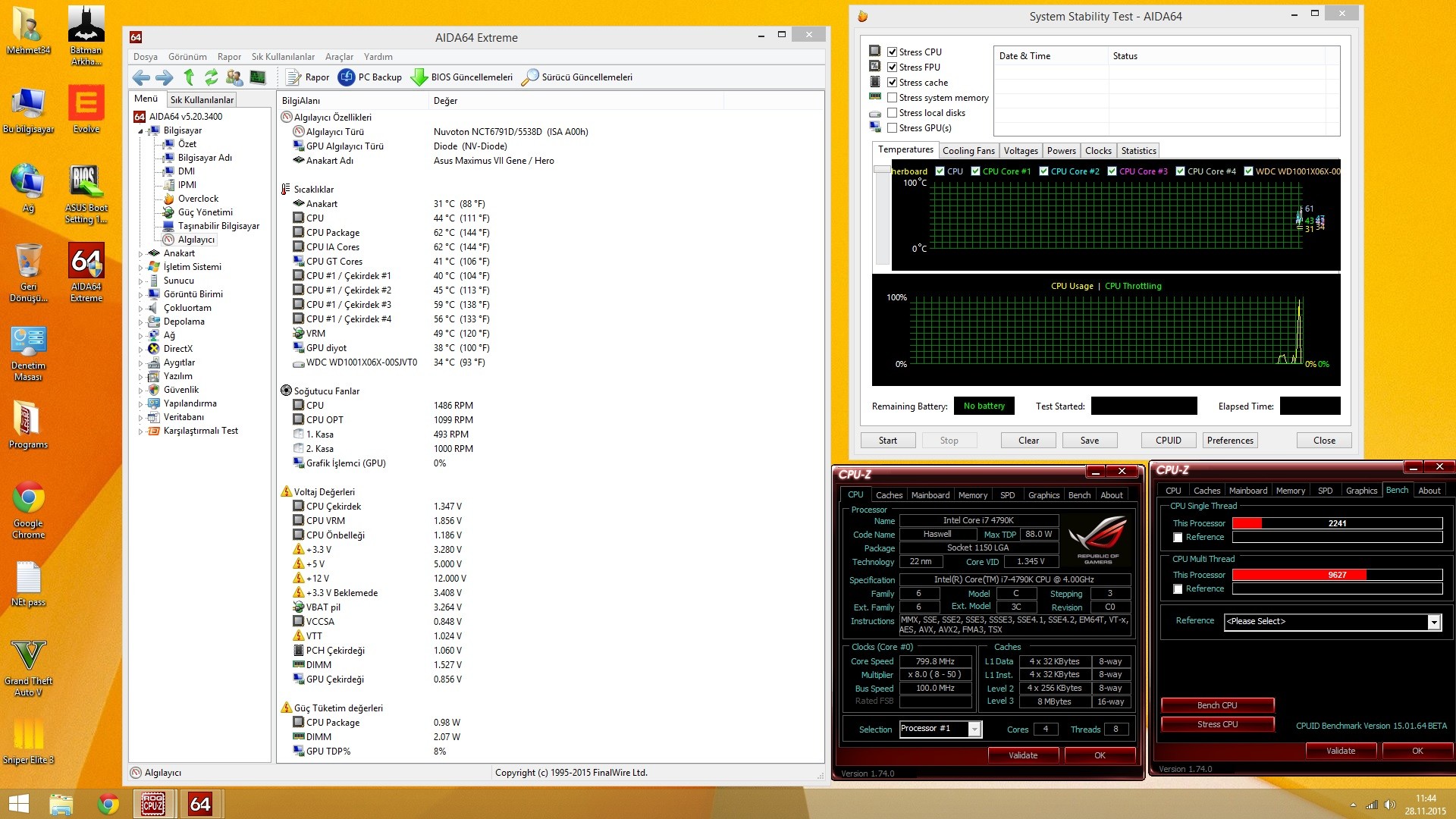Open Evolve desktop shortcut
Image resolution: width=1456 pixels, height=819 pixels.
pyautogui.click(x=86, y=109)
